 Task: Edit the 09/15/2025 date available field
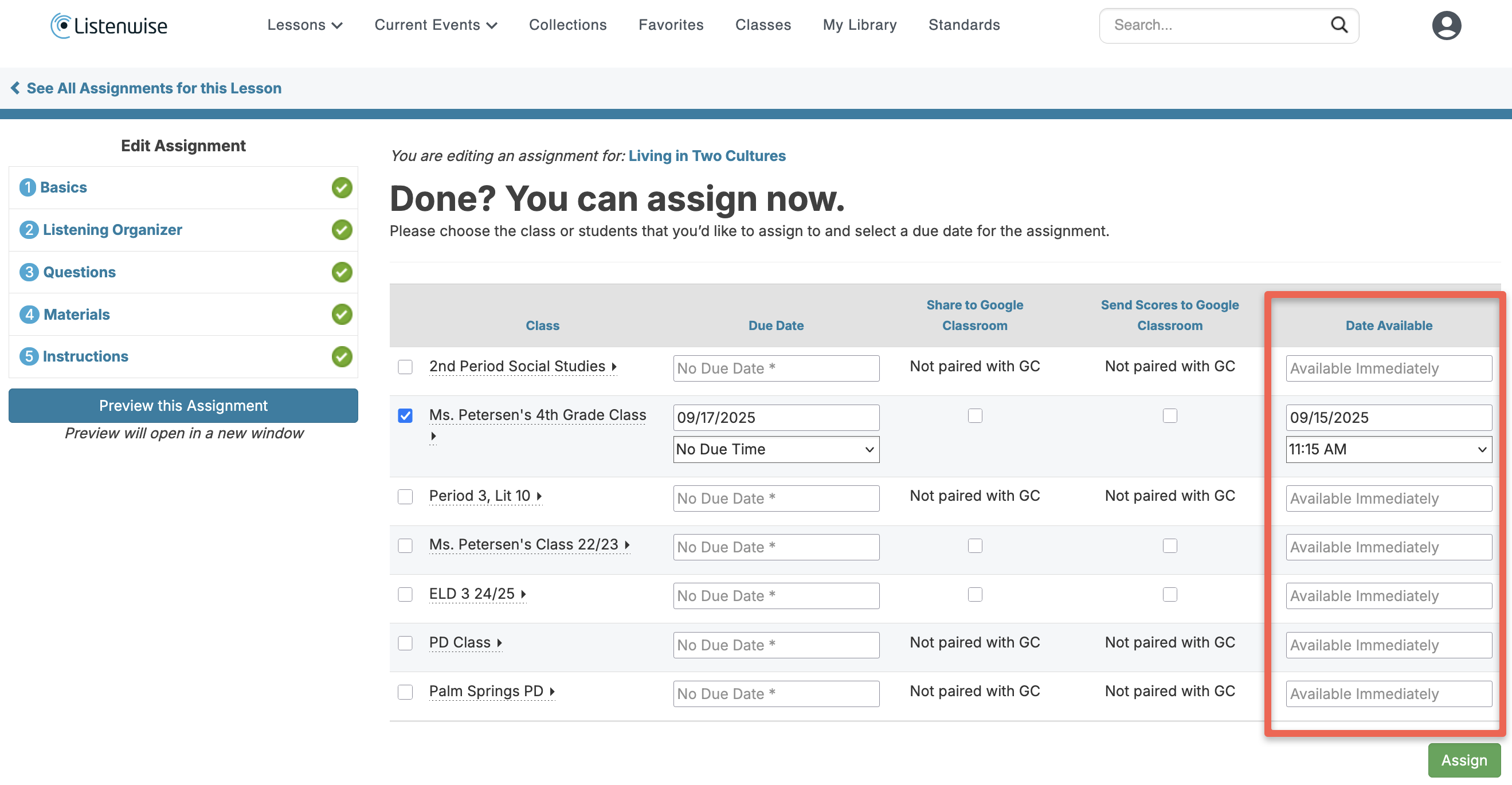tap(1389, 418)
